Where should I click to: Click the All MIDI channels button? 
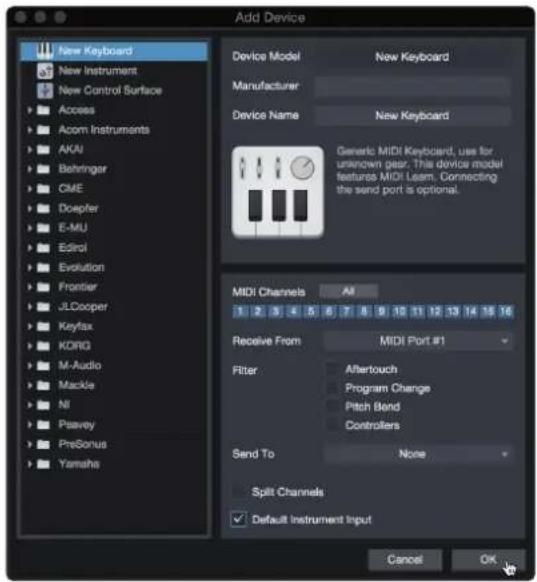tap(348, 291)
